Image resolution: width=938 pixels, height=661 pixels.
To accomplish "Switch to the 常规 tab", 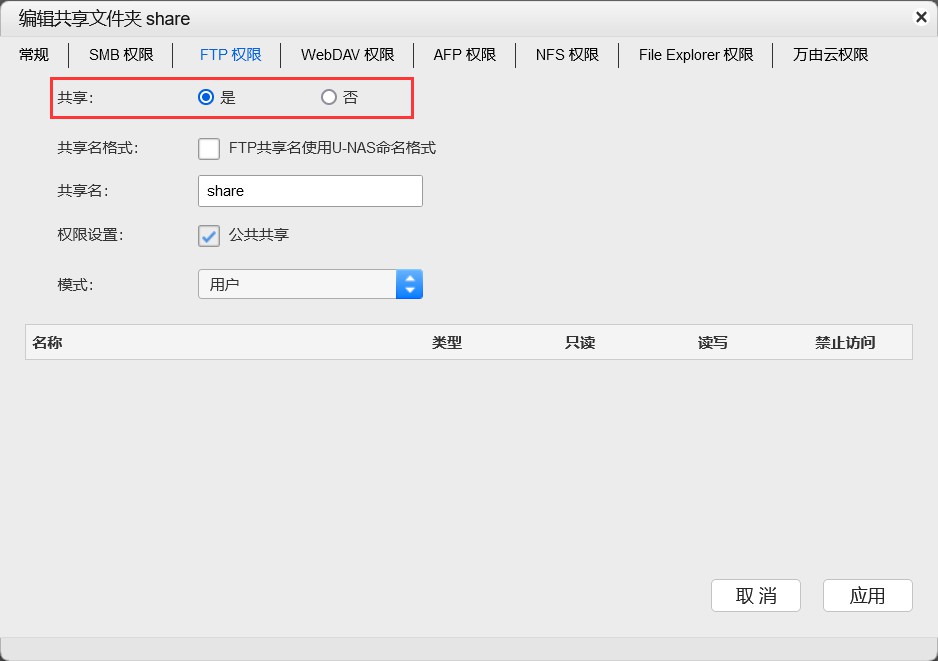I will (34, 55).
